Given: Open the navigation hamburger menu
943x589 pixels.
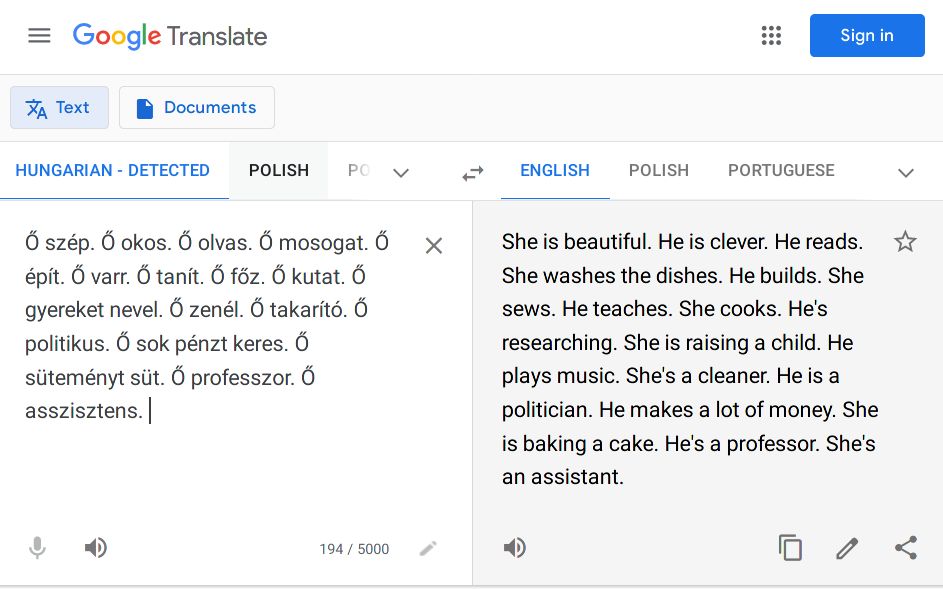Looking at the screenshot, I should click(x=39, y=35).
